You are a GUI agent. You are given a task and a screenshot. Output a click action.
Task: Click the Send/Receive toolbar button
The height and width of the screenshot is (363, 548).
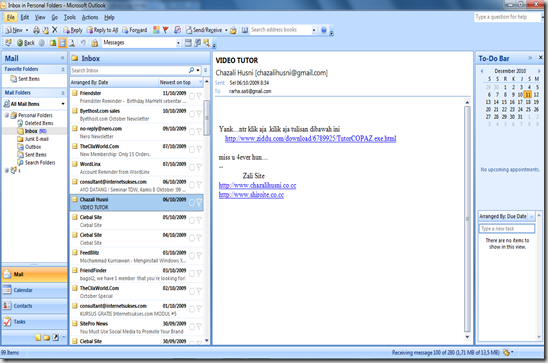[x=204, y=30]
